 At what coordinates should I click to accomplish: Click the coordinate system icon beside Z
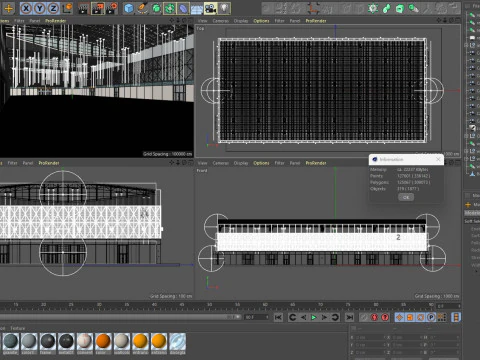[x=67, y=8]
